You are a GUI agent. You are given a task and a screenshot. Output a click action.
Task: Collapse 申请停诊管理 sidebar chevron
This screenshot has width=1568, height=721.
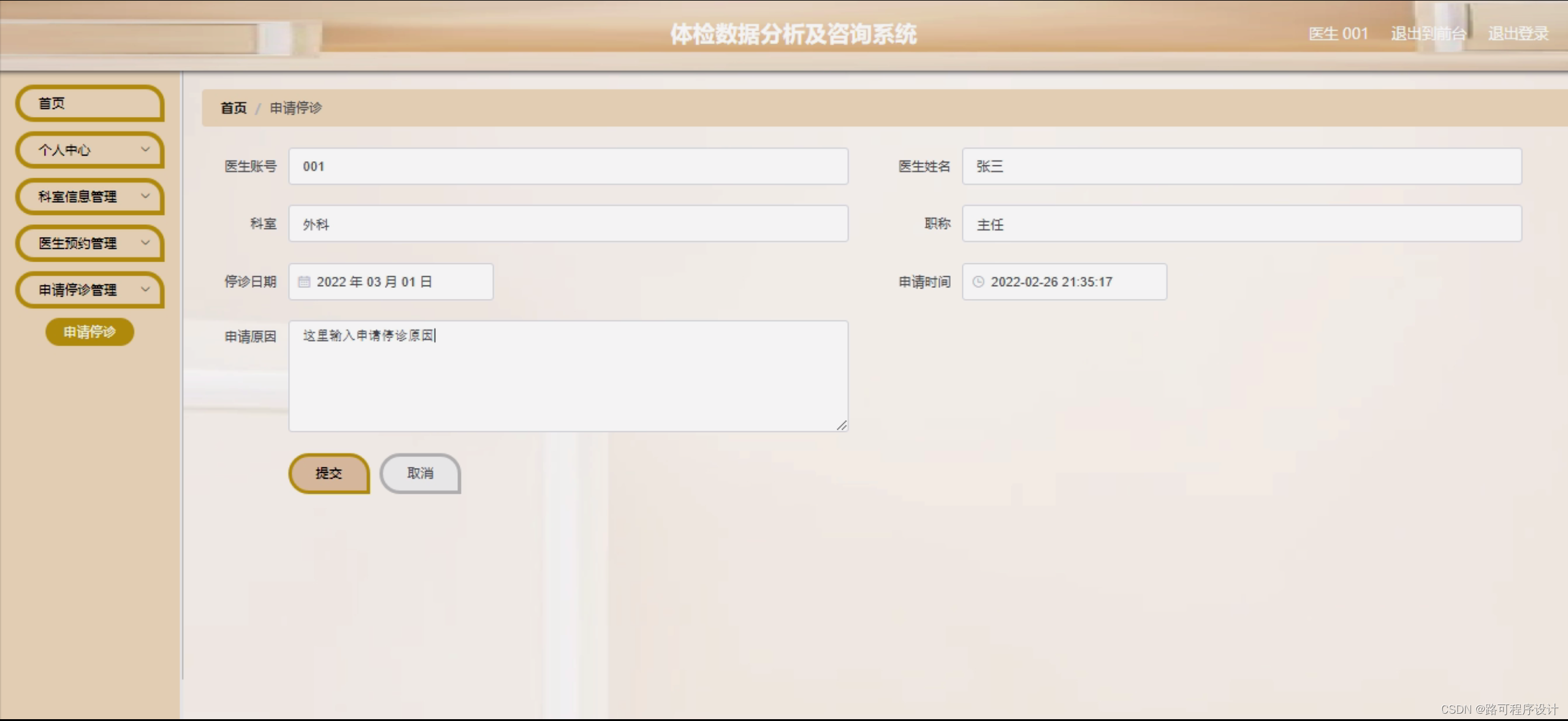point(145,289)
